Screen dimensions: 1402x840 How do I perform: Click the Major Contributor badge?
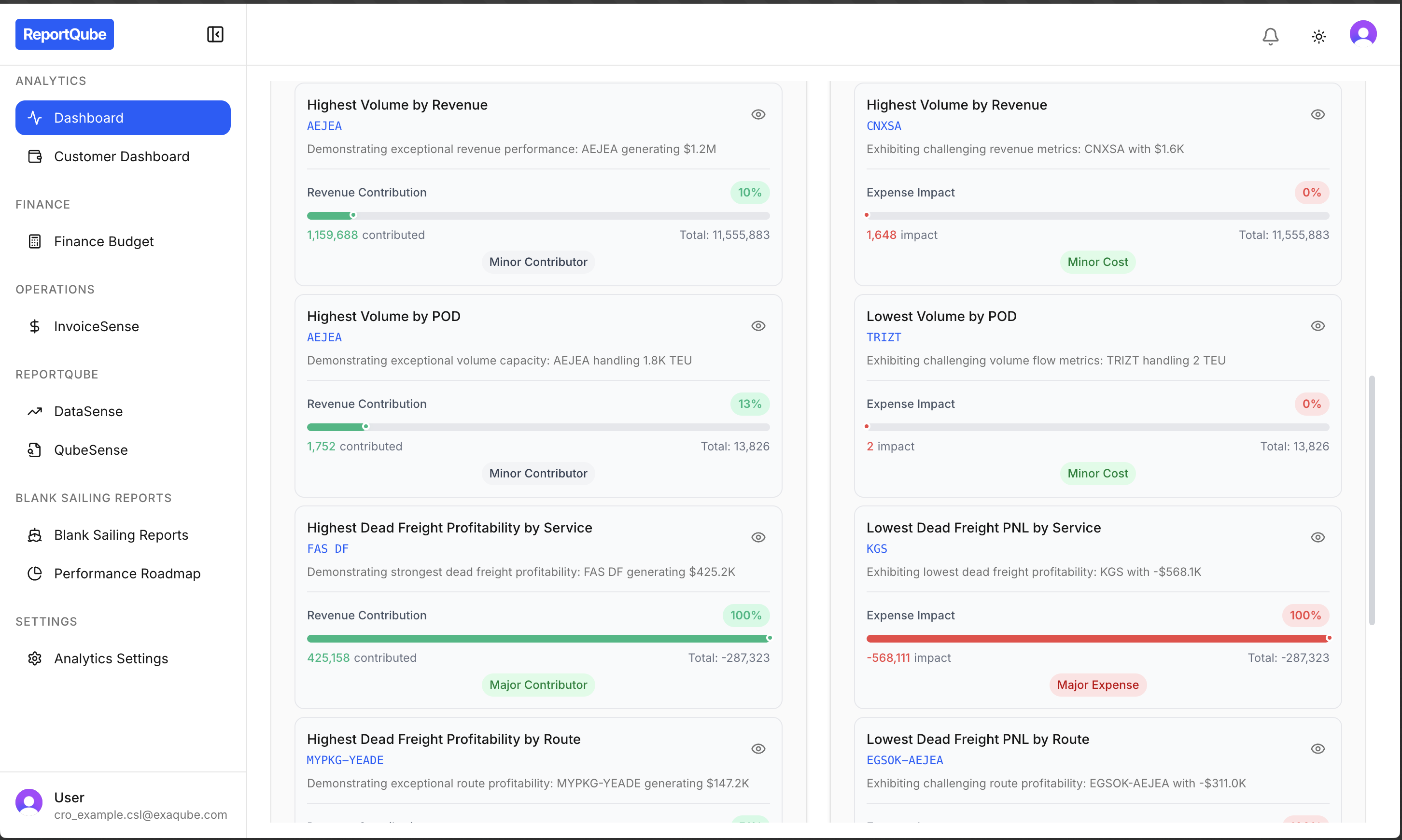[x=538, y=685]
